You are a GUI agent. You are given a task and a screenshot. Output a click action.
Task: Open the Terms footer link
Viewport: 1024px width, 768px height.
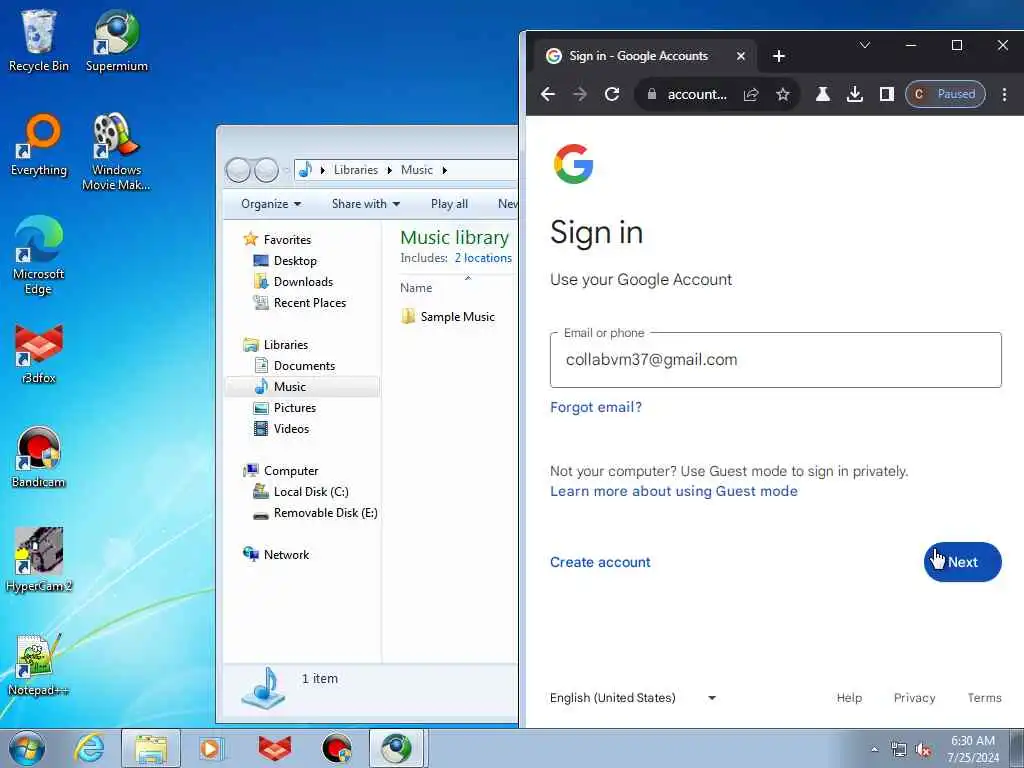tap(984, 697)
